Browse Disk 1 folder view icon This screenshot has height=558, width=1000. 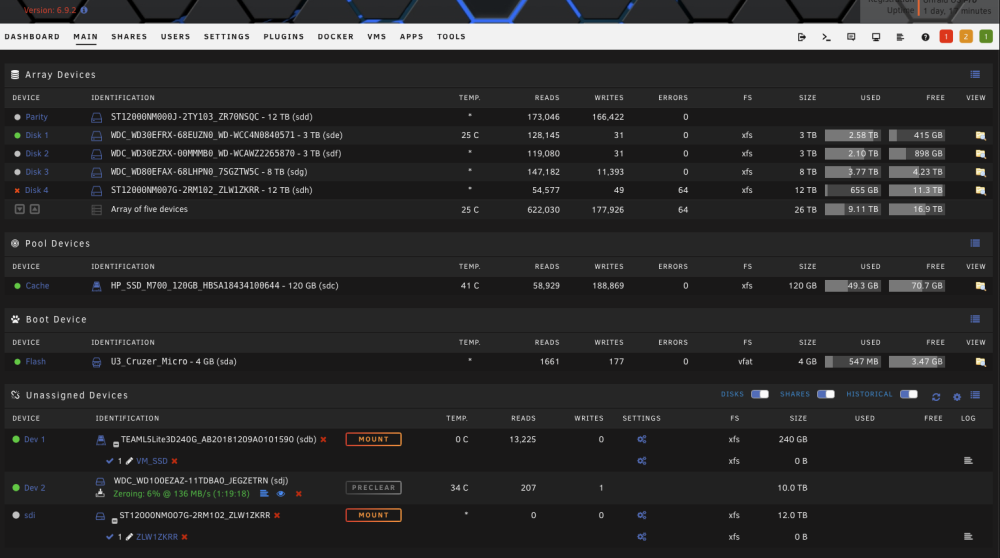tap(980, 135)
